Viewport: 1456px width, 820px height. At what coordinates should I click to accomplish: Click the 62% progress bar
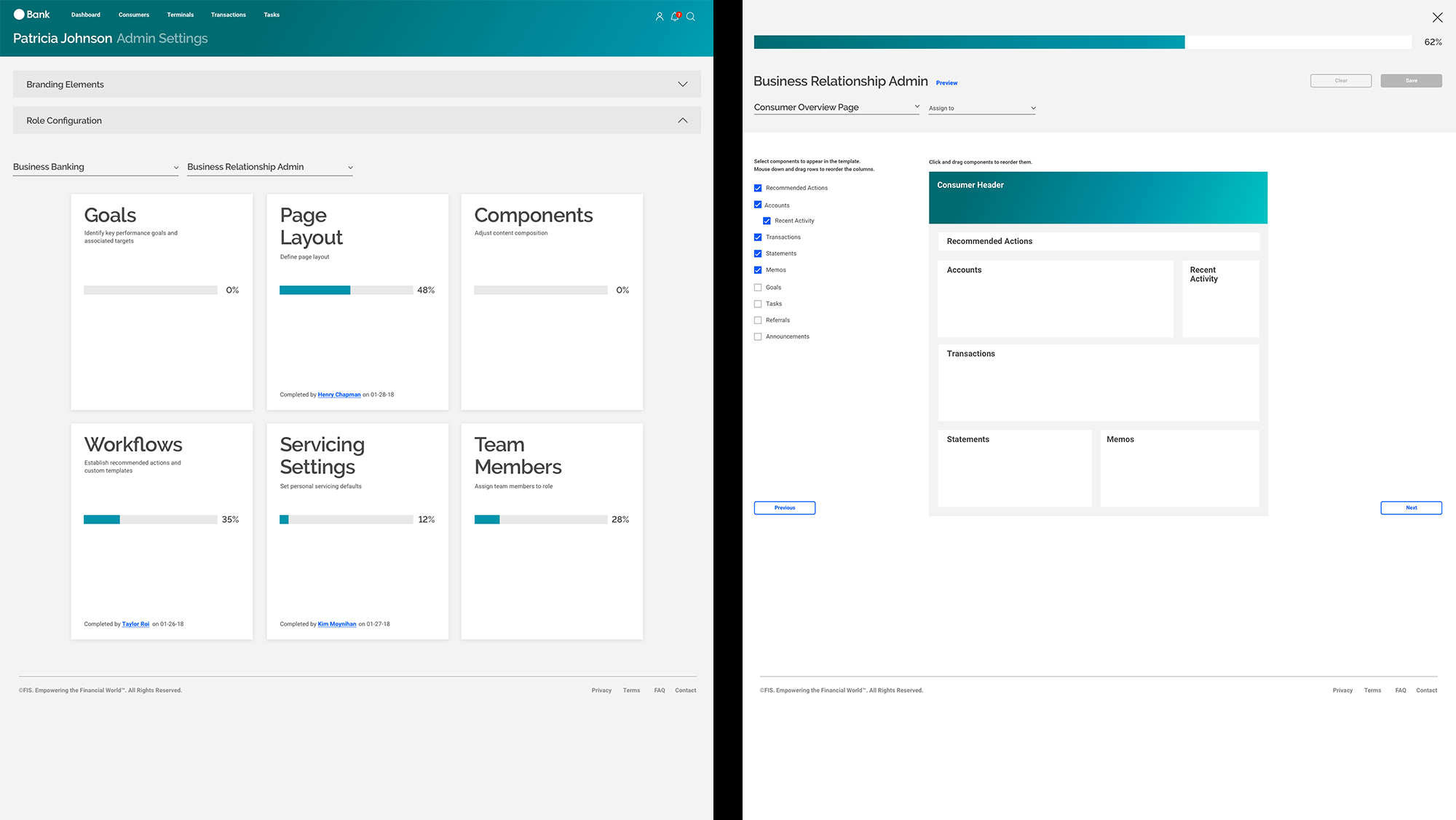point(1082,42)
